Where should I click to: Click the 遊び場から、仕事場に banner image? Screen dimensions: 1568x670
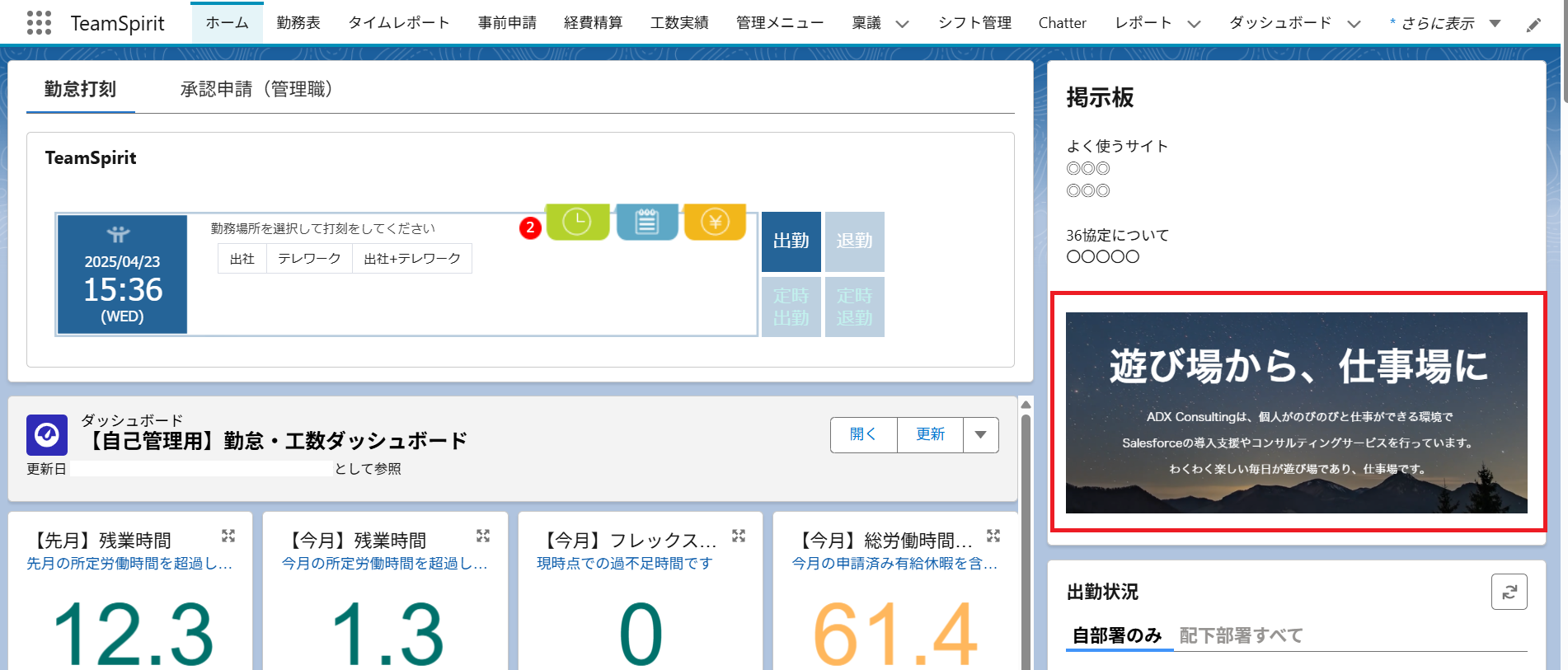(1296, 412)
